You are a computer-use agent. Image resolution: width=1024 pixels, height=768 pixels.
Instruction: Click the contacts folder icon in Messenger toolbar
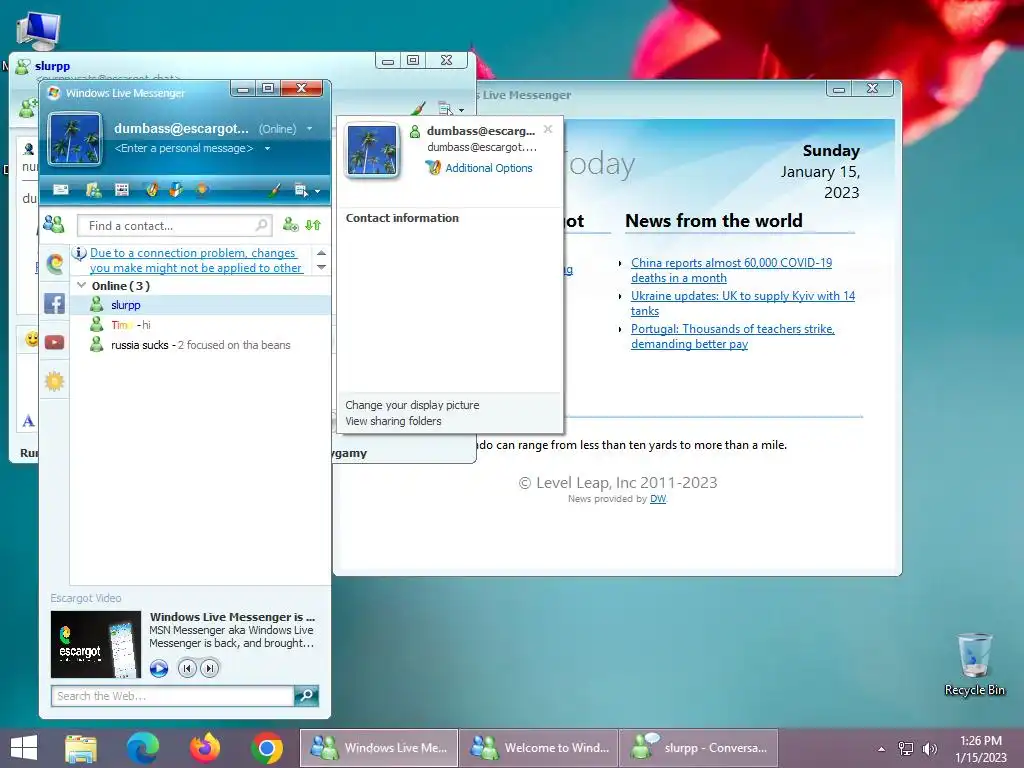(x=93, y=190)
